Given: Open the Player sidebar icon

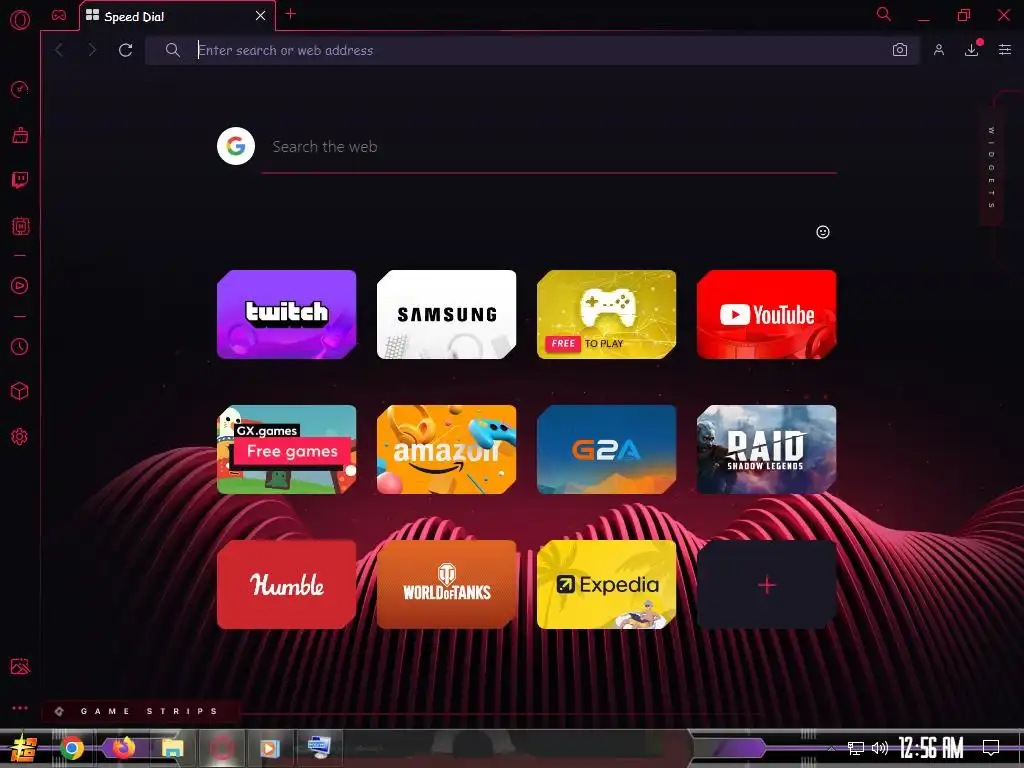Looking at the screenshot, I should coord(20,285).
